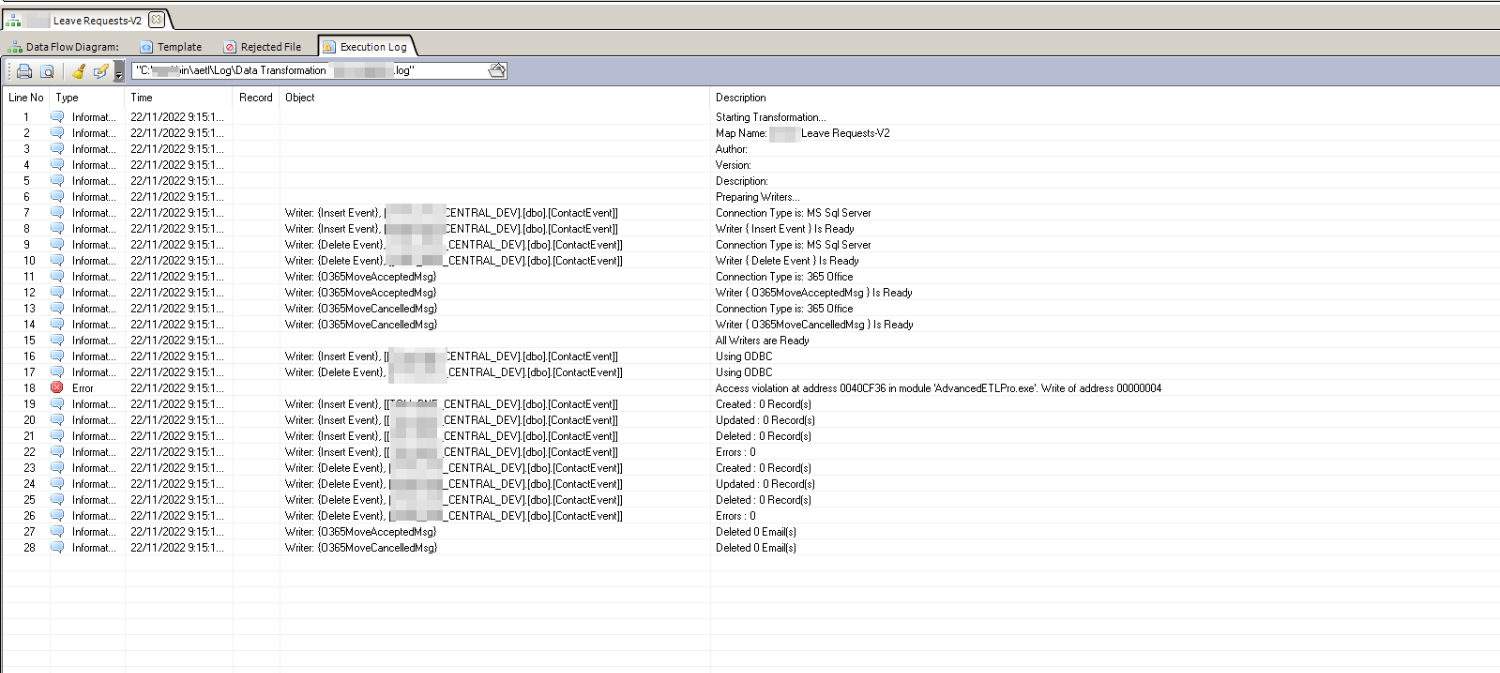Click the information icon on line 28
1500x673 pixels.
[x=58, y=548]
